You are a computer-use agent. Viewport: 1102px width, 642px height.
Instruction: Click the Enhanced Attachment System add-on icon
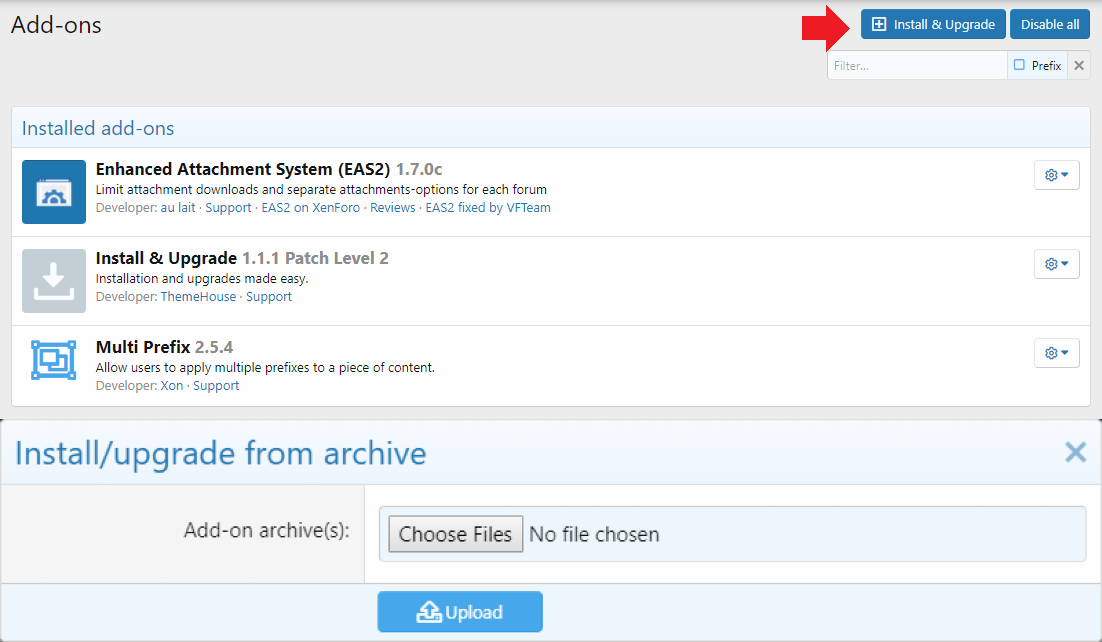coord(54,192)
